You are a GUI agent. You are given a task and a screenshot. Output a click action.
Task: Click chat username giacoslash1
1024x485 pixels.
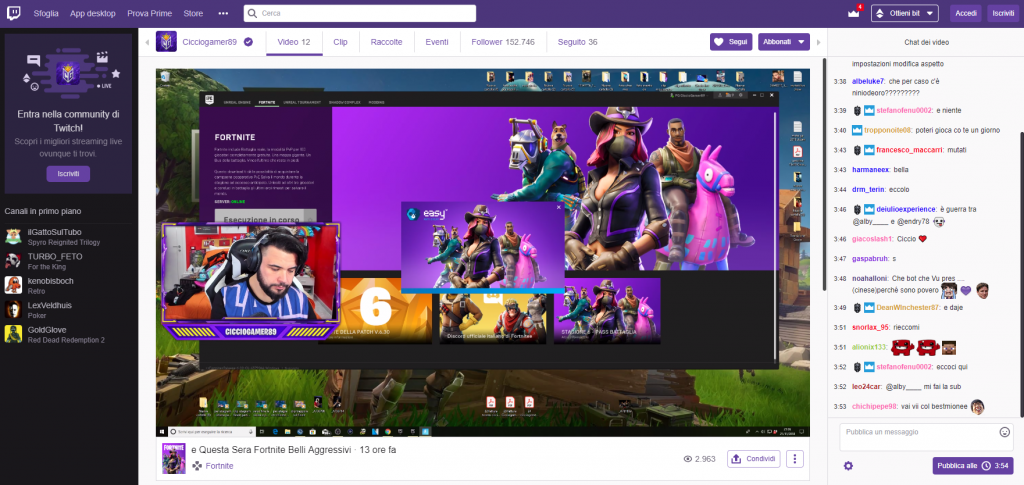click(x=873, y=239)
